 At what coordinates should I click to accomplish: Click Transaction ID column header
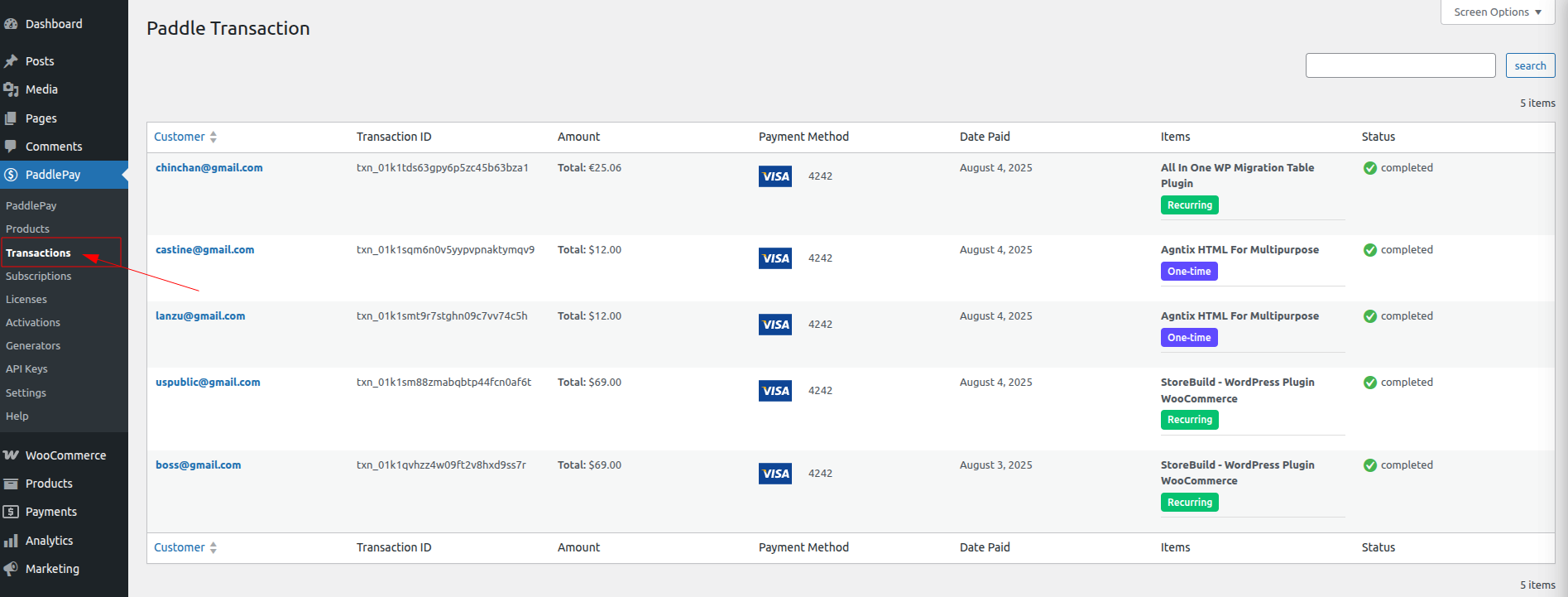pyautogui.click(x=394, y=137)
